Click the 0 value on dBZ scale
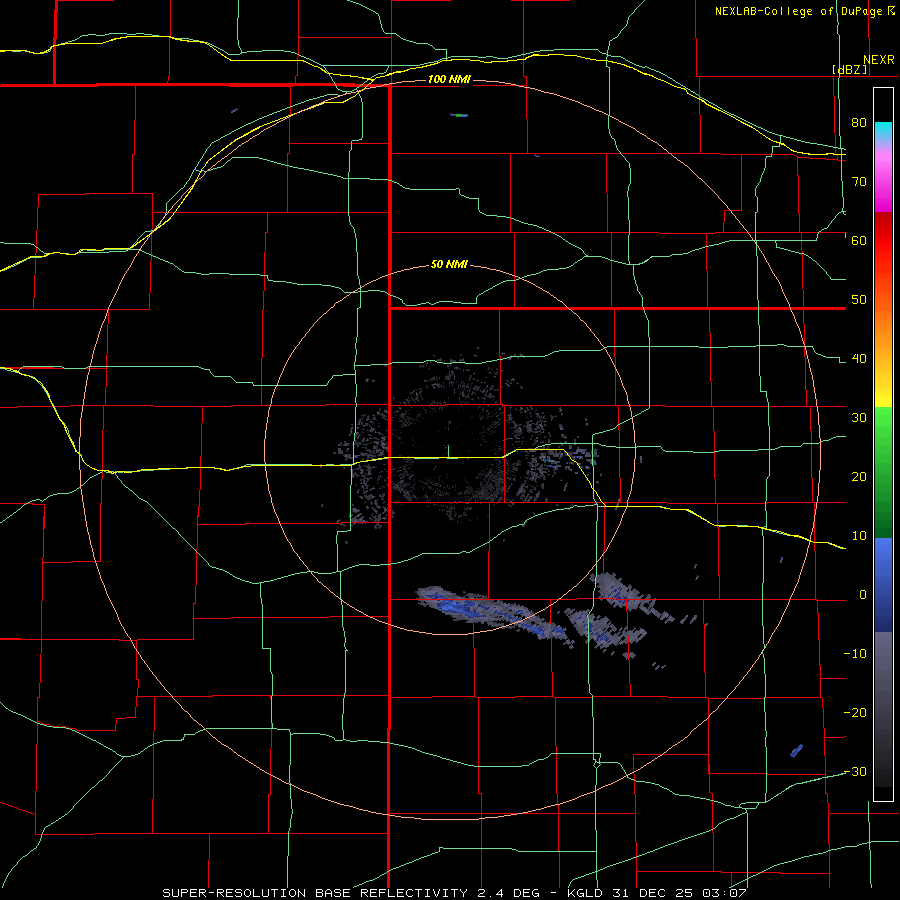Screen dimensions: 900x900 [x=863, y=595]
